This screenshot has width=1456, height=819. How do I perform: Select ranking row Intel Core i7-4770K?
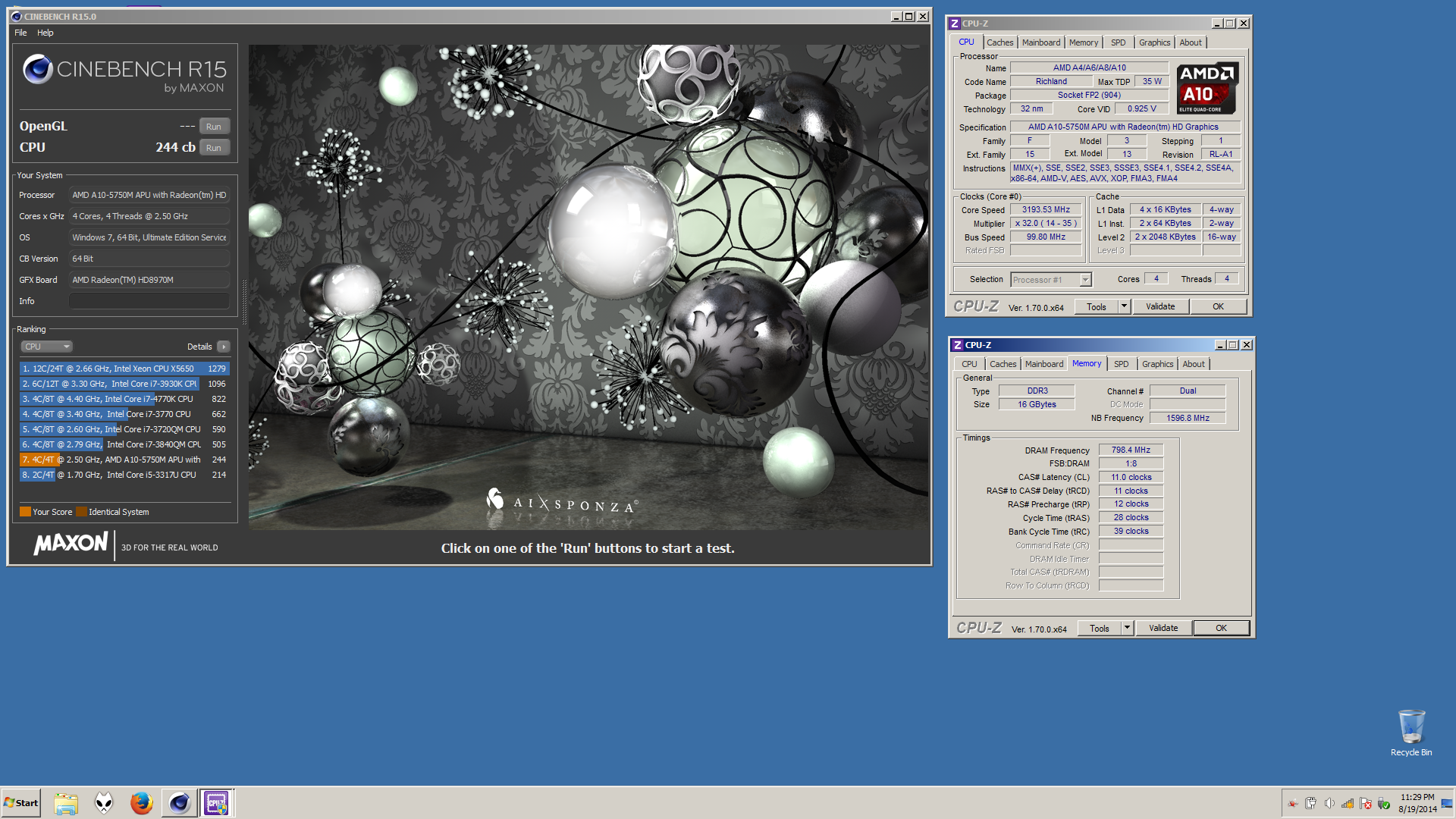pos(124,399)
